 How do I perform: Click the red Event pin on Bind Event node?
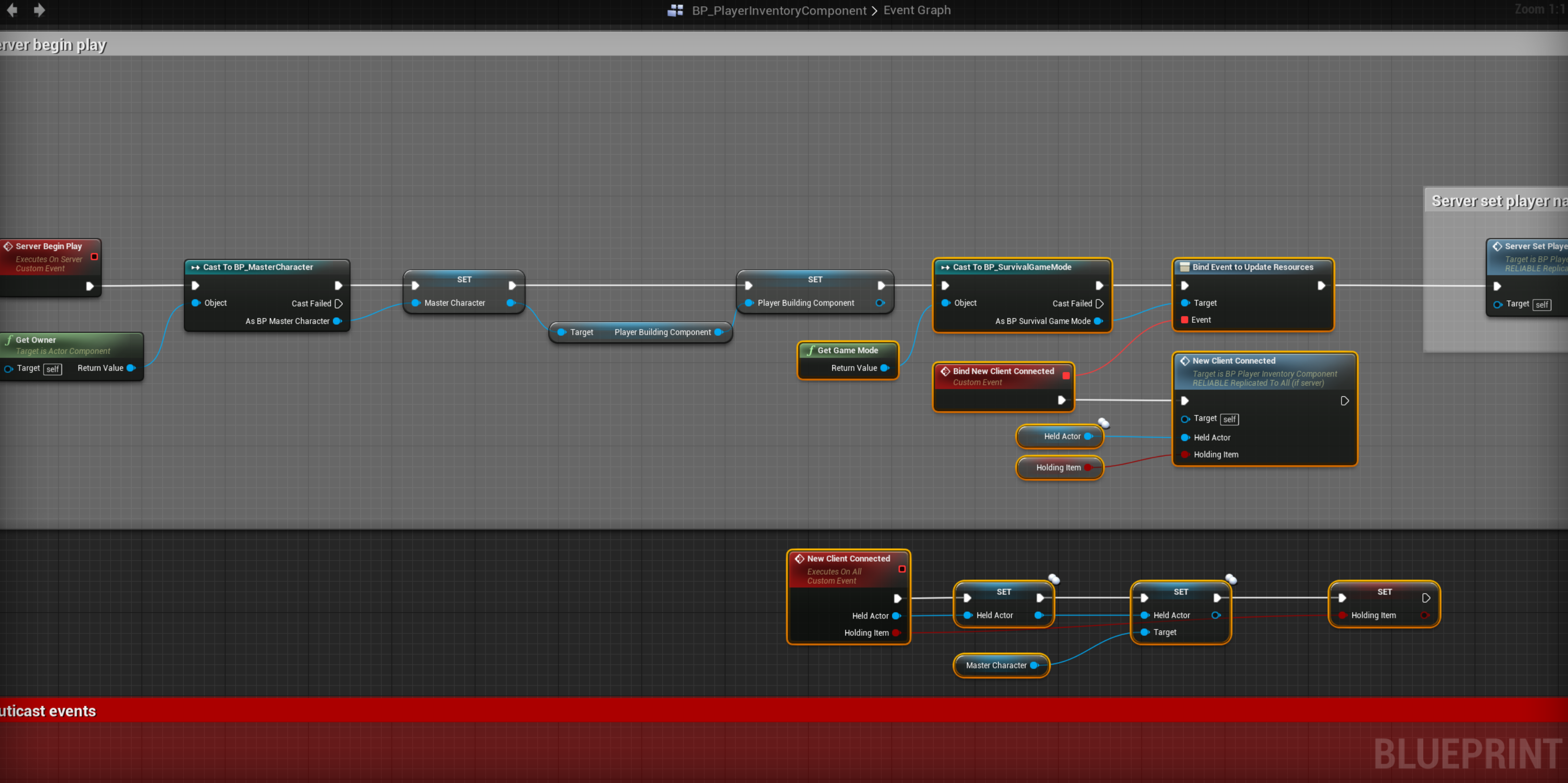(1185, 320)
